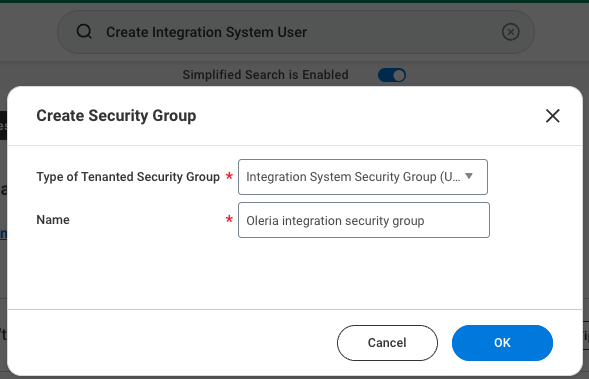Click the Name field label

(53, 220)
